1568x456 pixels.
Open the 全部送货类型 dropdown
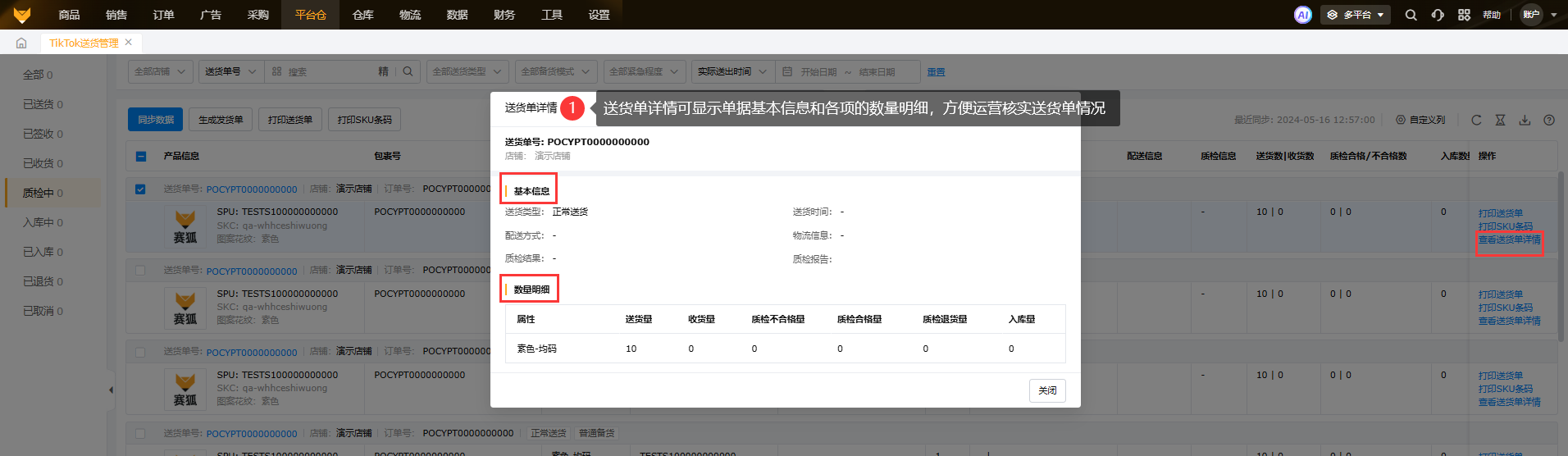467,72
